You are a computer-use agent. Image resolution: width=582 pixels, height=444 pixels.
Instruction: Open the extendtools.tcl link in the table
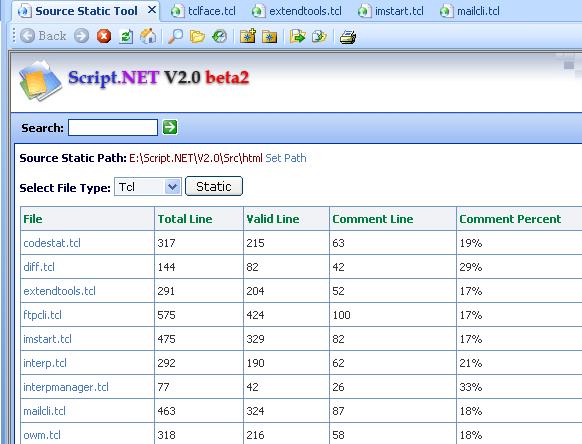pos(59,291)
